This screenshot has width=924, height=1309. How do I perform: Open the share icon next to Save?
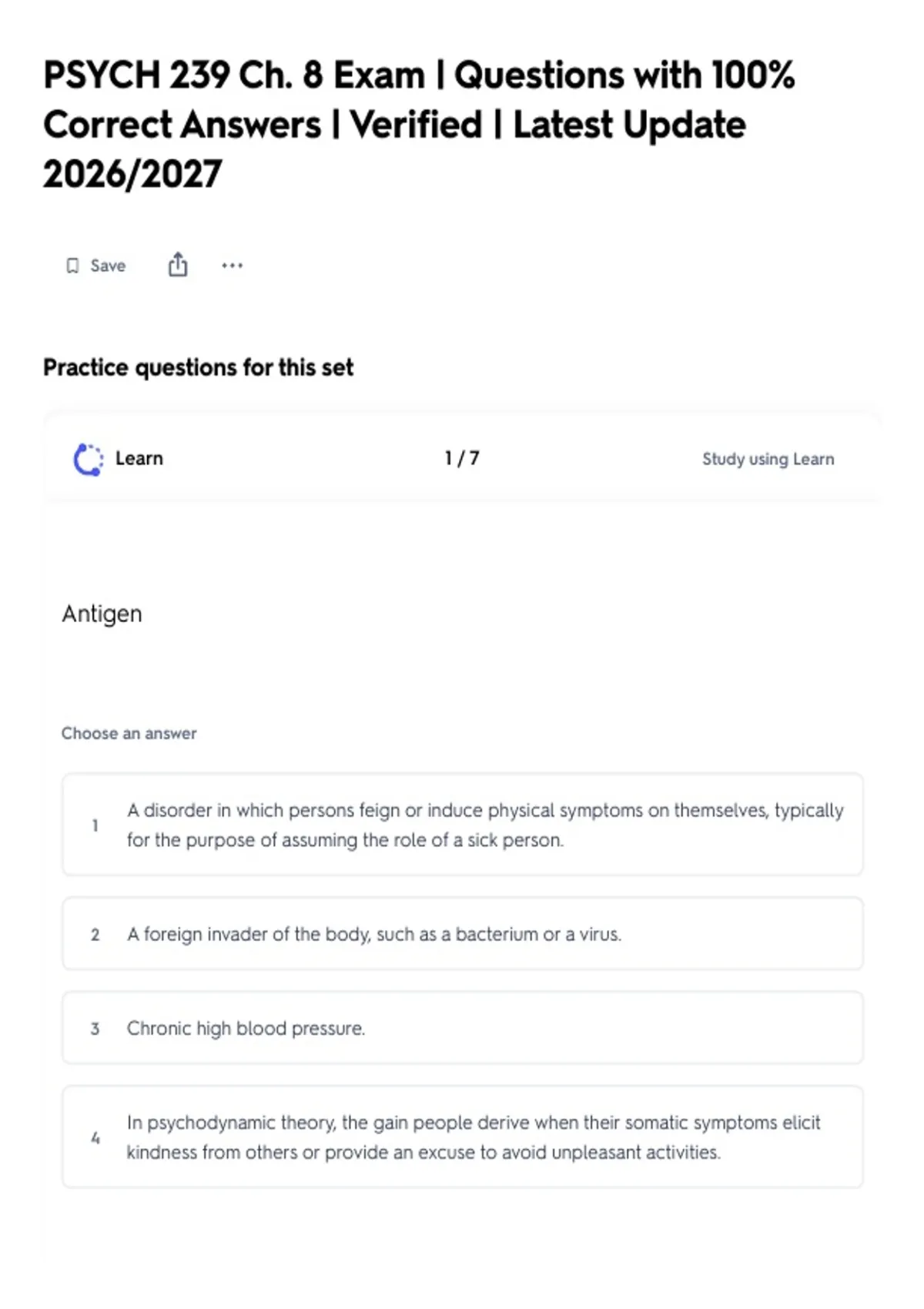[x=178, y=264]
